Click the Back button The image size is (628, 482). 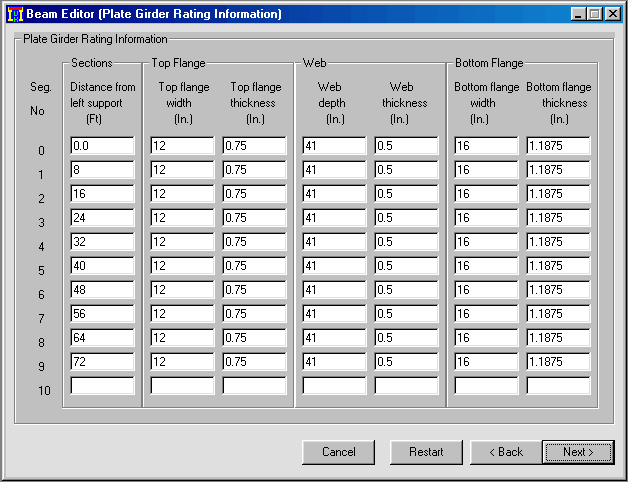(x=505, y=452)
